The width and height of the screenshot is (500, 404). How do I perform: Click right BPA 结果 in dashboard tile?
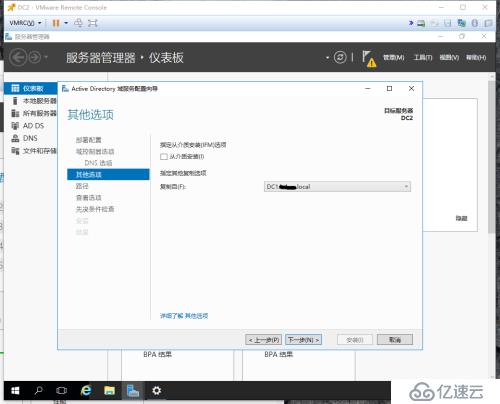pos(278,354)
